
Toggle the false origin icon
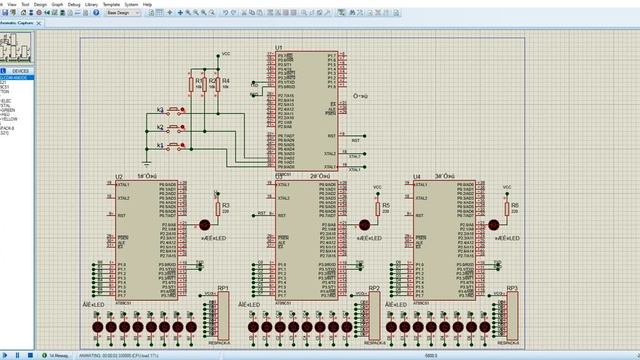170,13
